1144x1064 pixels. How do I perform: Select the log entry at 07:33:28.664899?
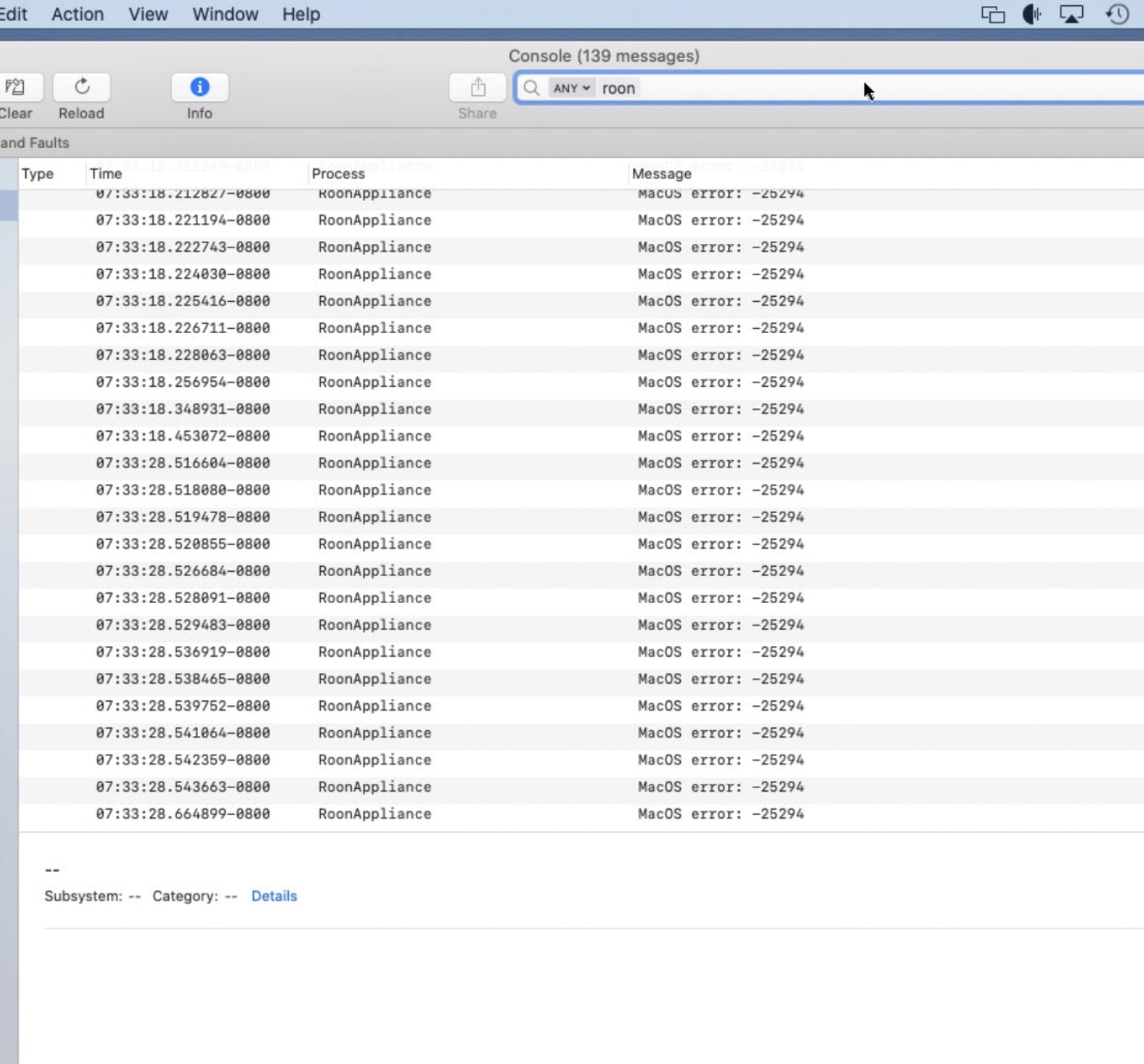pyautogui.click(x=446, y=814)
